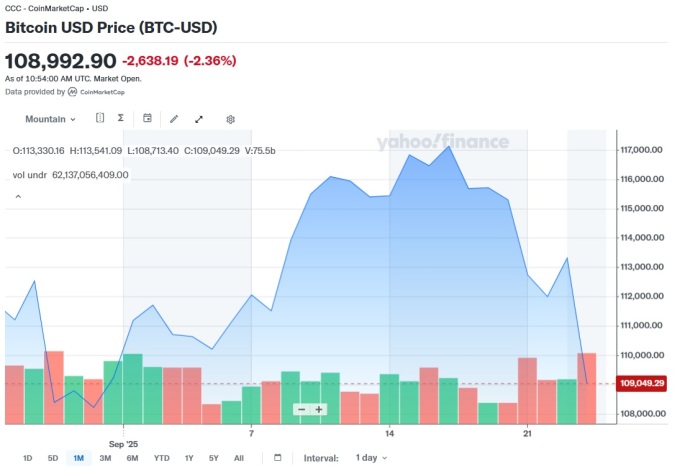Image resolution: width=680 pixels, height=472 pixels.
Task: Select the pencil draw tool
Action: [x=174, y=119]
